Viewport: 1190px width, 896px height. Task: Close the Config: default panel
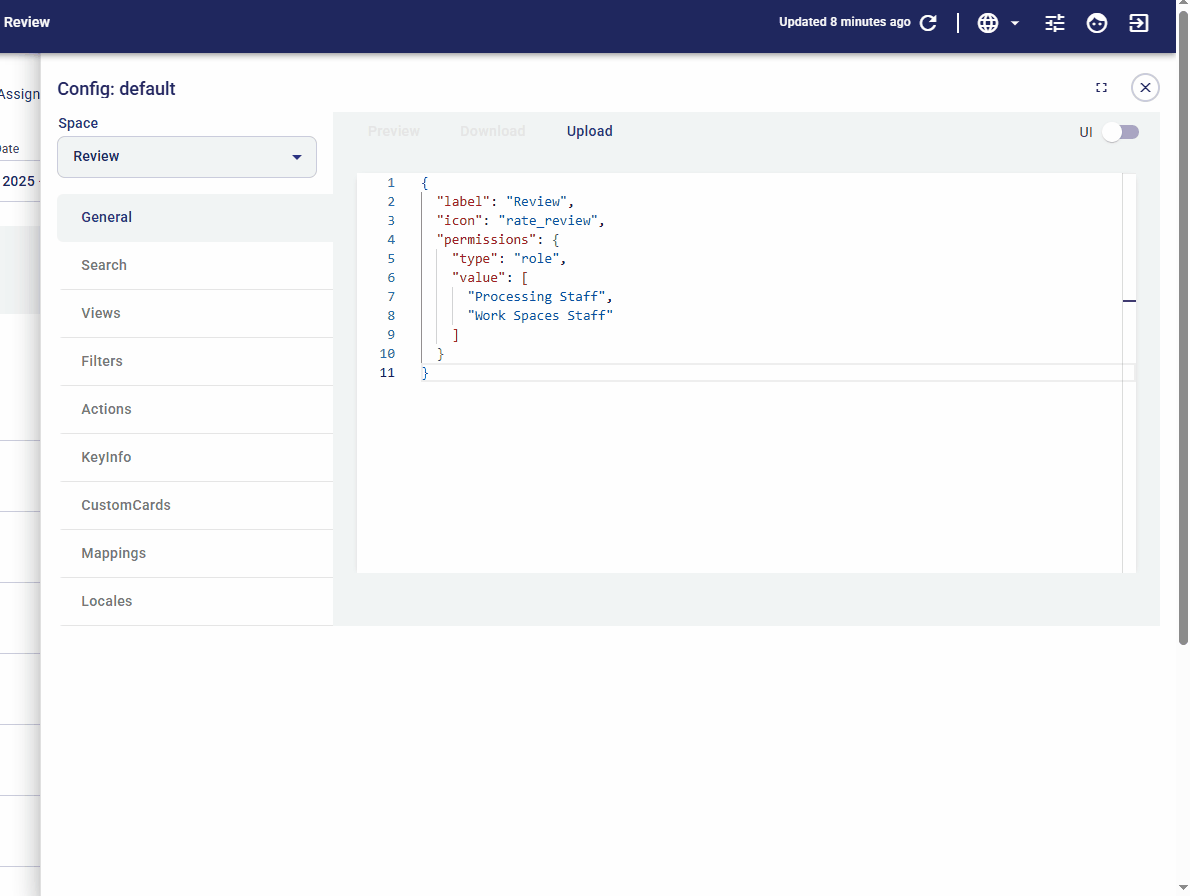(x=1145, y=88)
